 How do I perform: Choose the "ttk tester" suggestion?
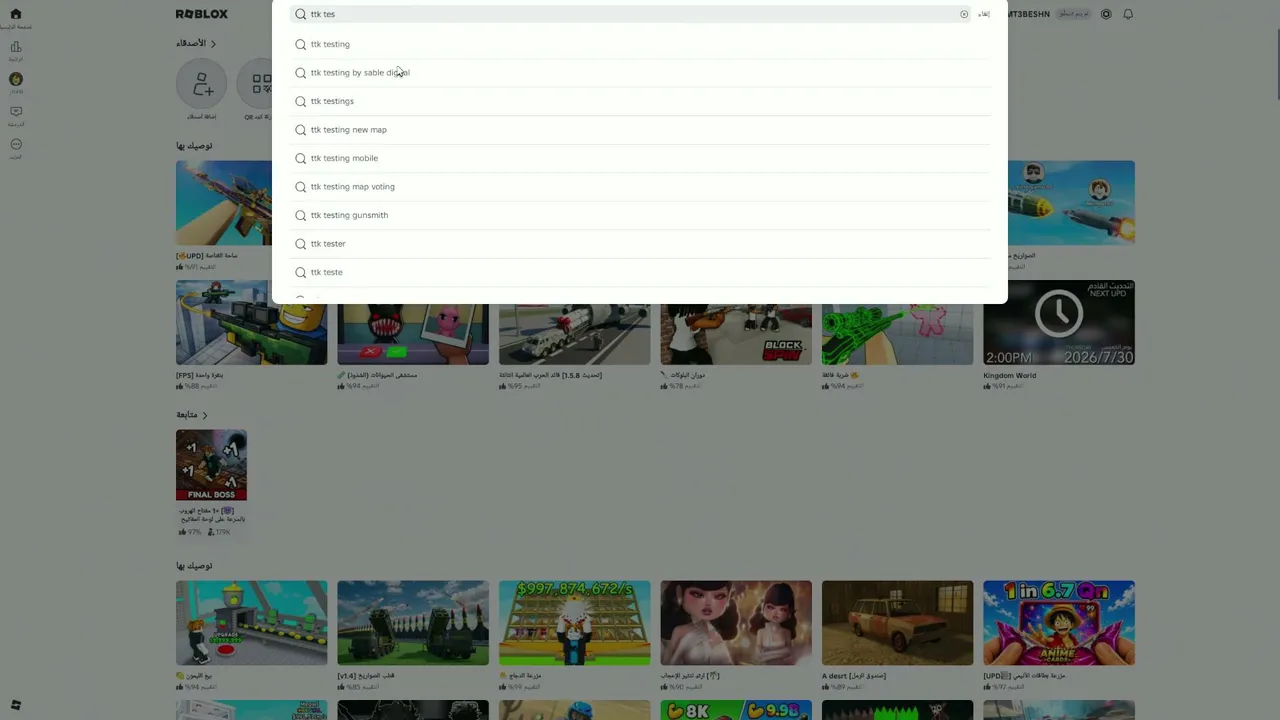point(640,244)
